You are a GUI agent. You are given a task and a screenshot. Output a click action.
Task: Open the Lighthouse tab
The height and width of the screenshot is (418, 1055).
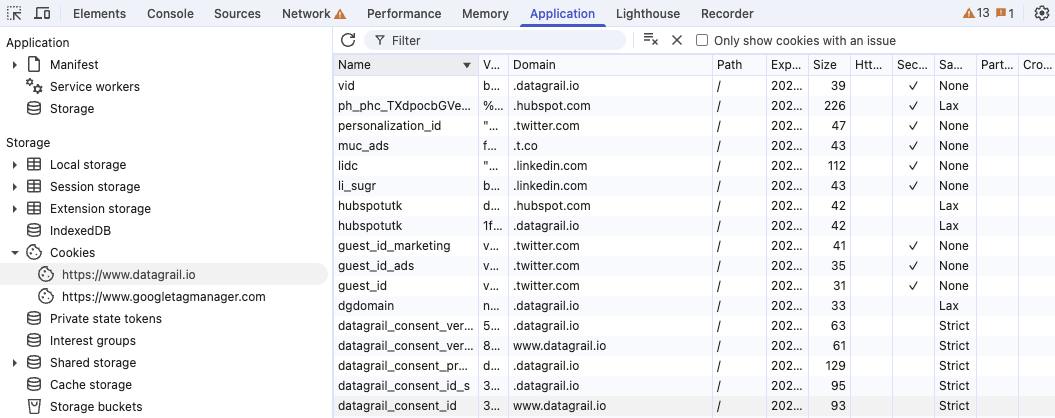[x=647, y=14]
